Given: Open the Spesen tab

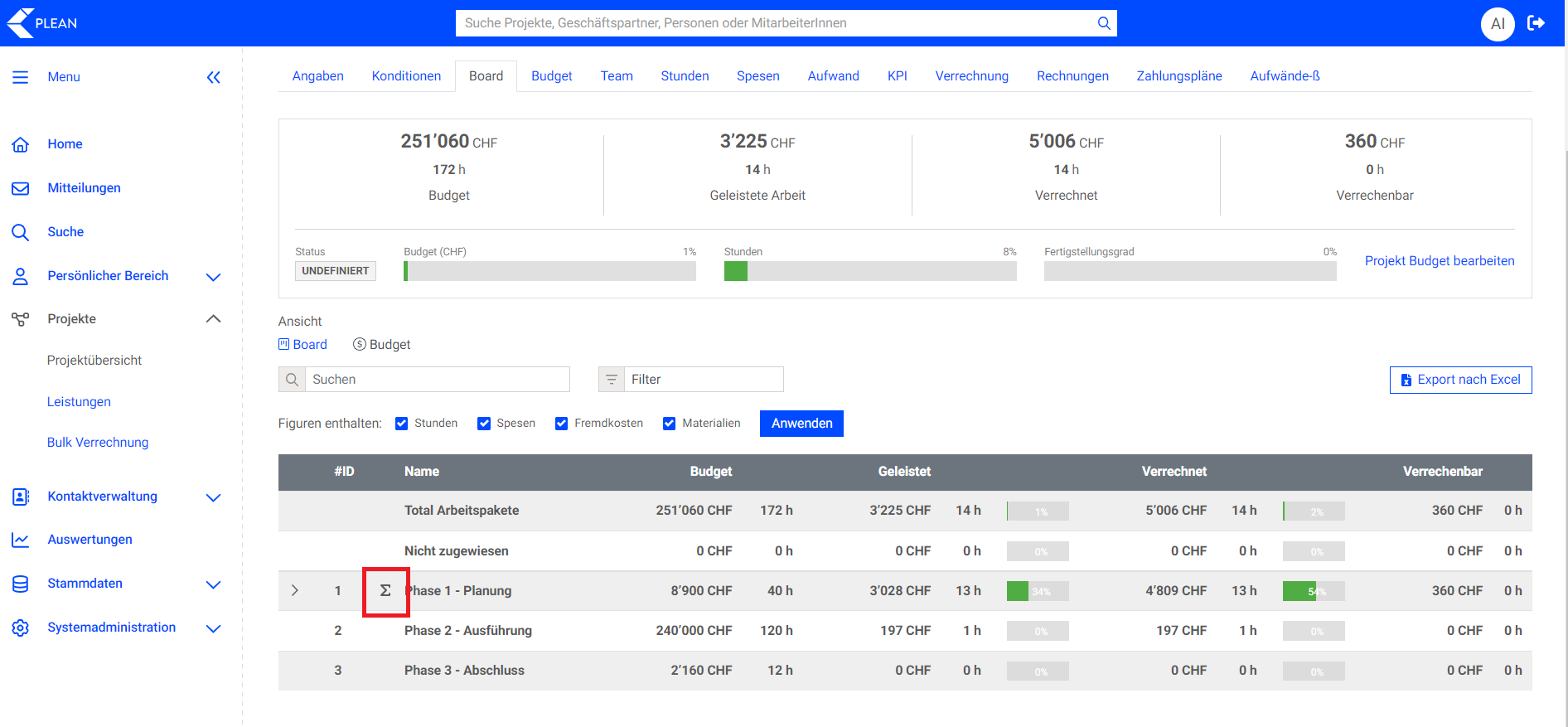Looking at the screenshot, I should (x=758, y=76).
